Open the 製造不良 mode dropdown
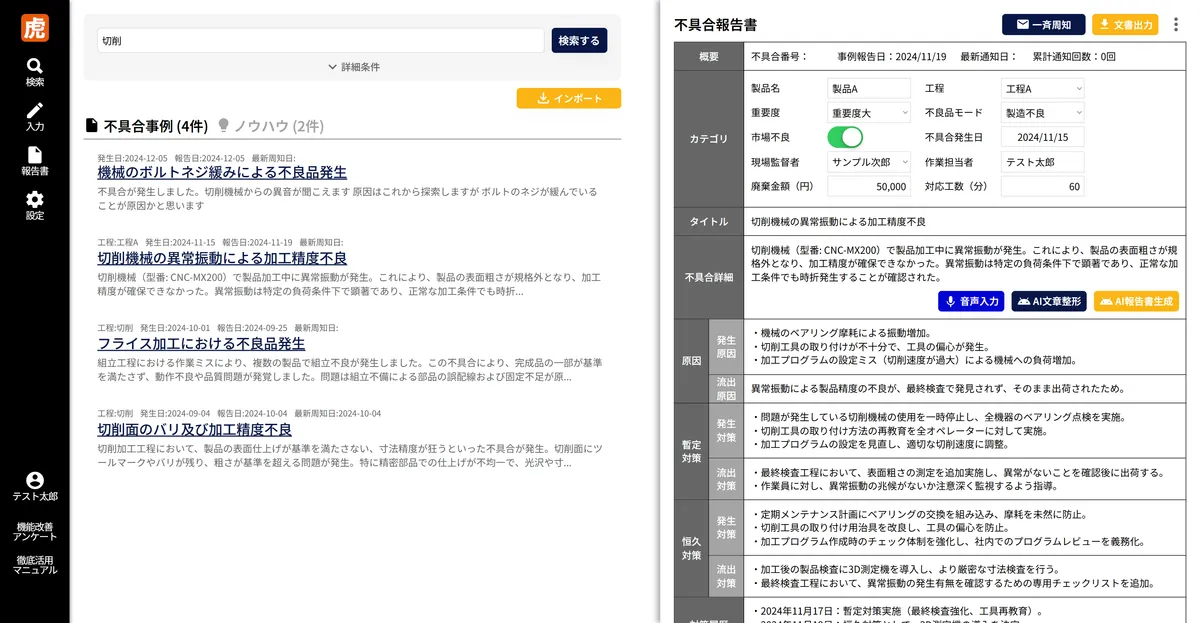 [x=1042, y=113]
